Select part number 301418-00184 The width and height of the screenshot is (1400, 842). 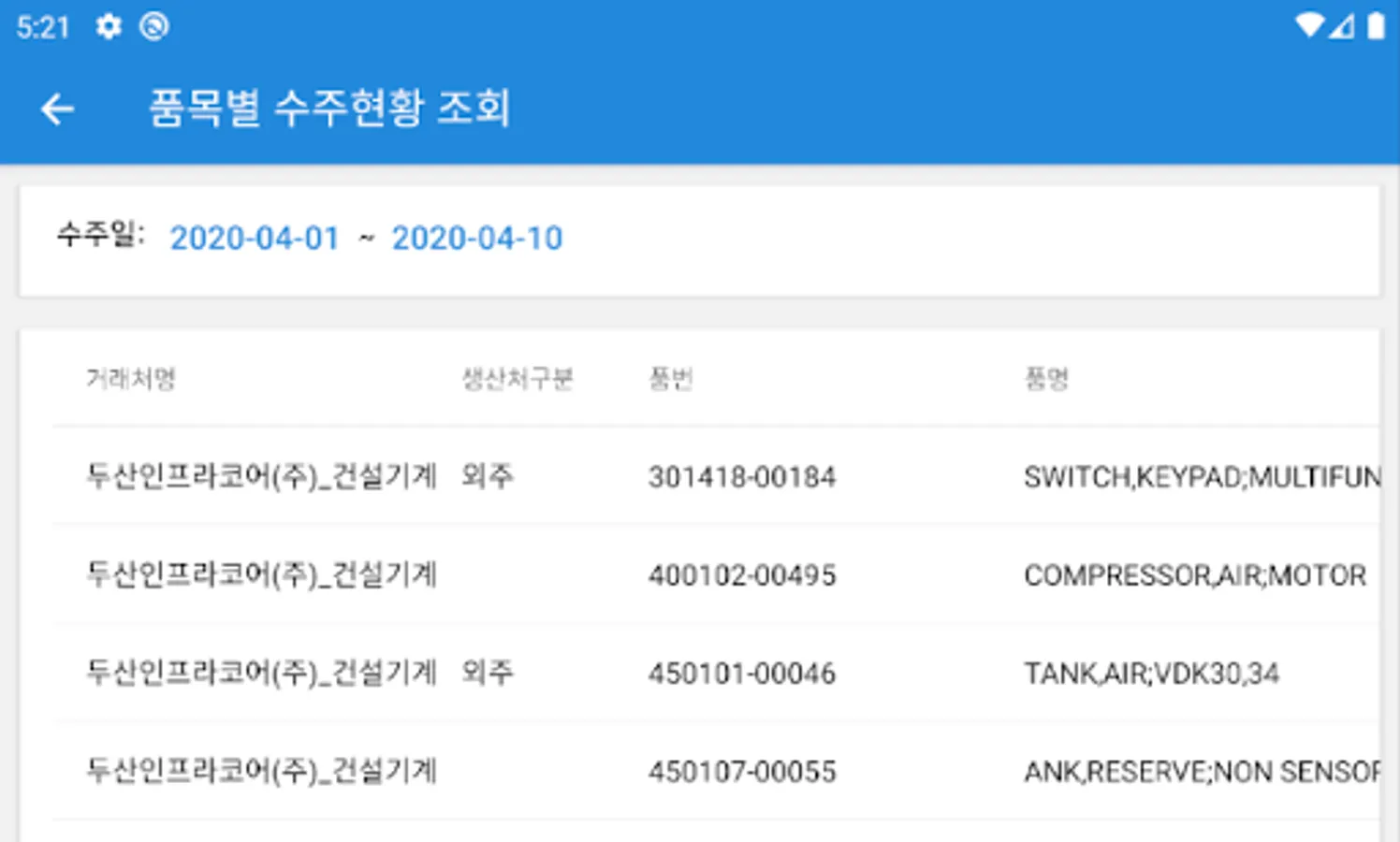coord(742,477)
